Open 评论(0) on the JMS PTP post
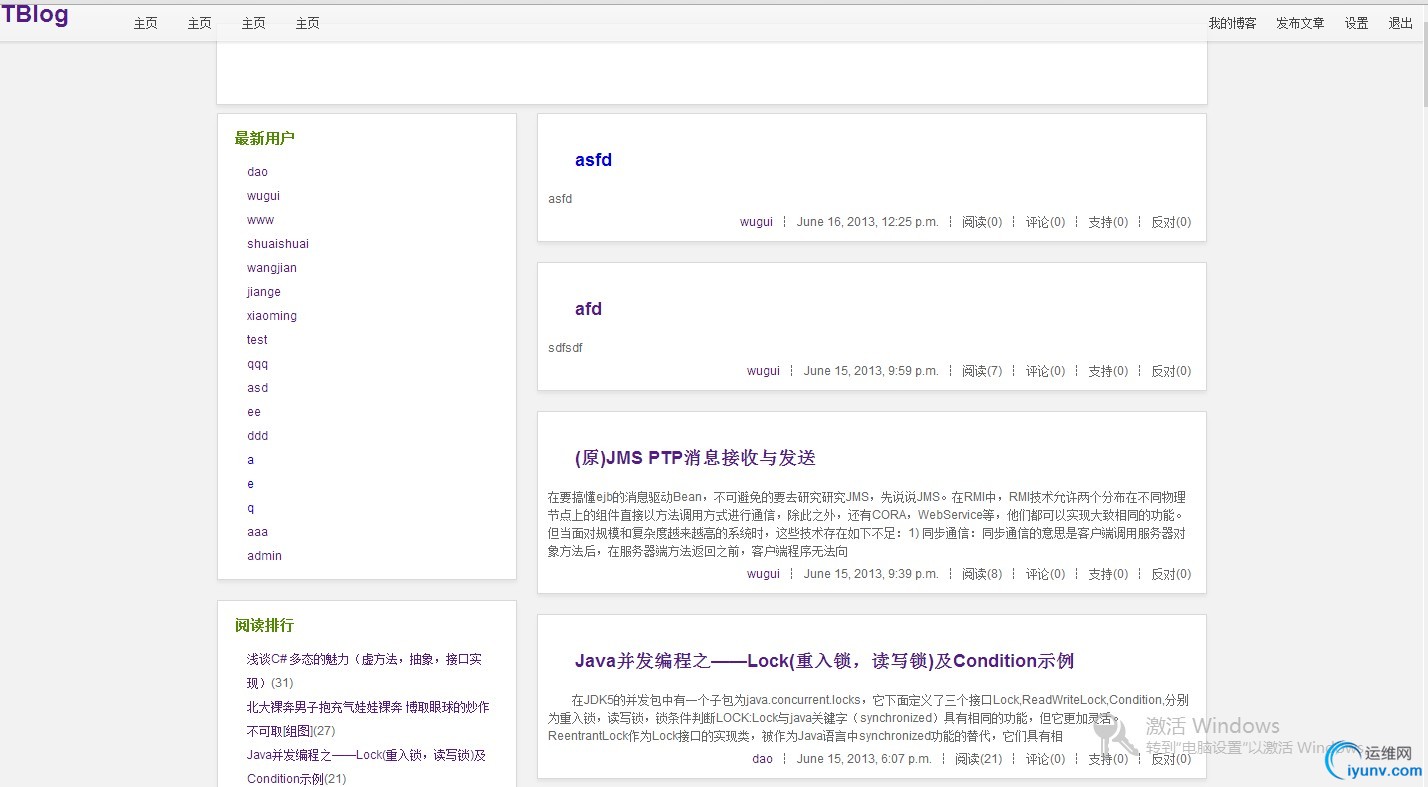This screenshot has width=1428, height=787. tap(1045, 574)
